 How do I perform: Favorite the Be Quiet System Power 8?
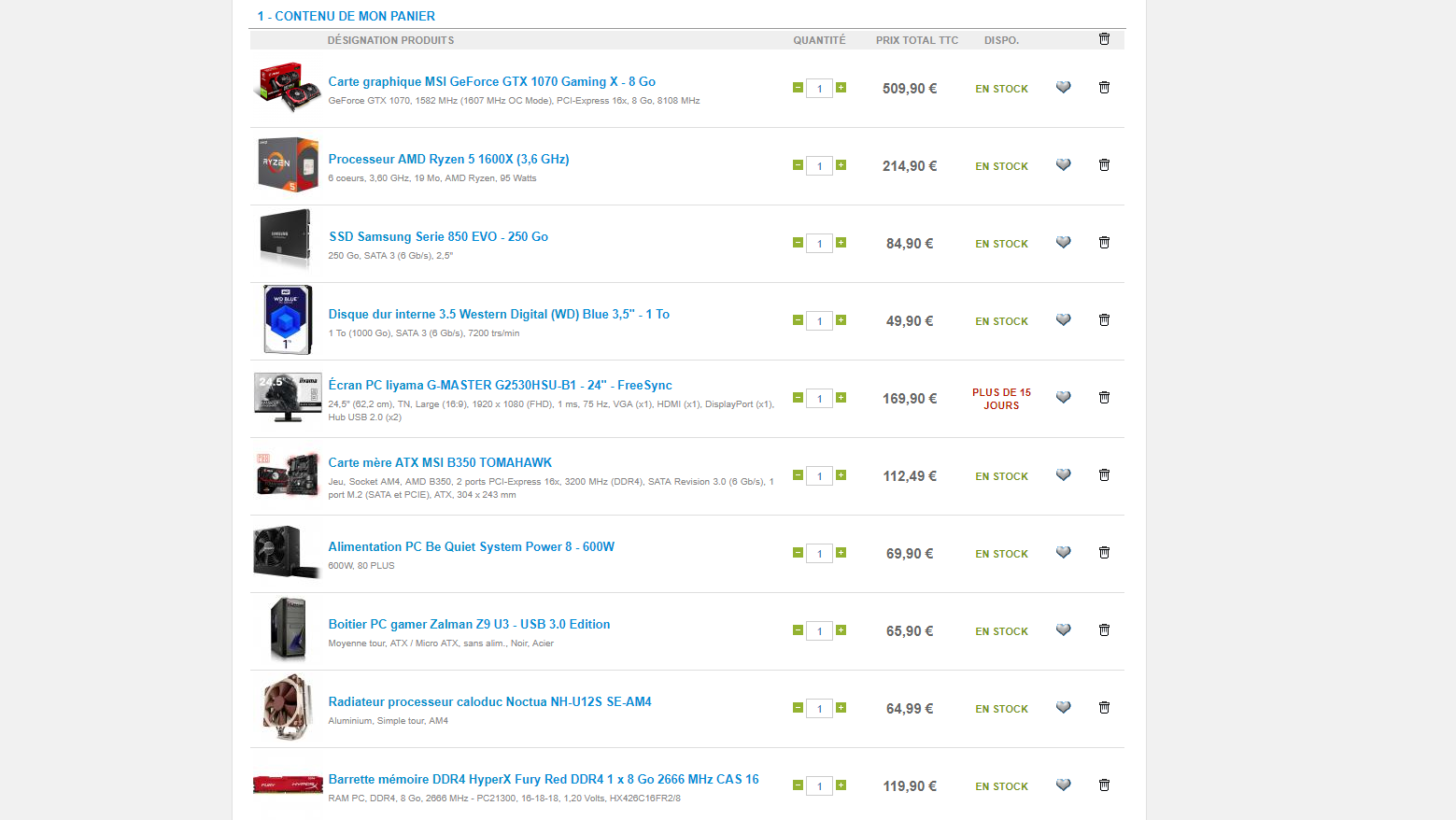pos(1063,552)
